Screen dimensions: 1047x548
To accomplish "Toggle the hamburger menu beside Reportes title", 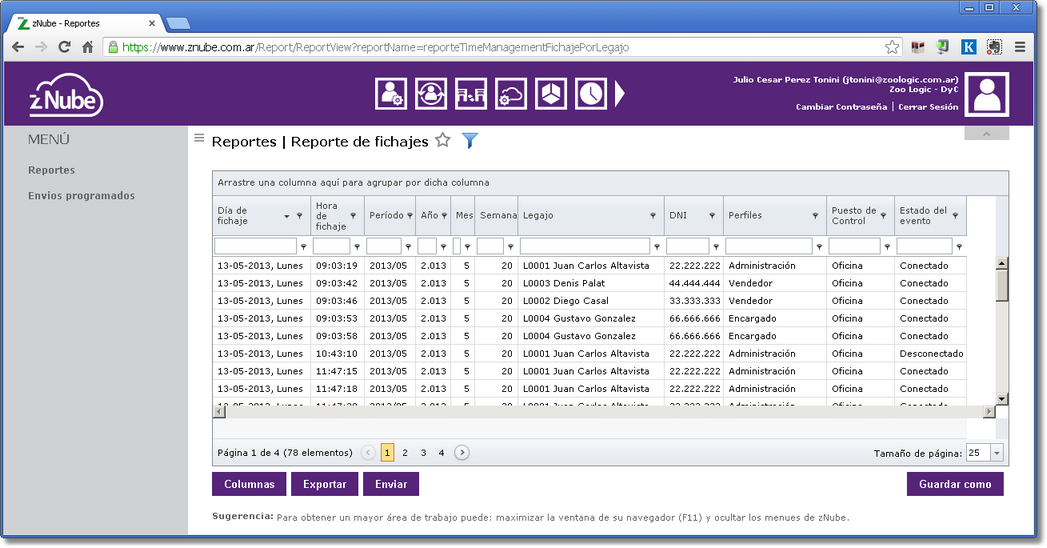I will pyautogui.click(x=199, y=139).
